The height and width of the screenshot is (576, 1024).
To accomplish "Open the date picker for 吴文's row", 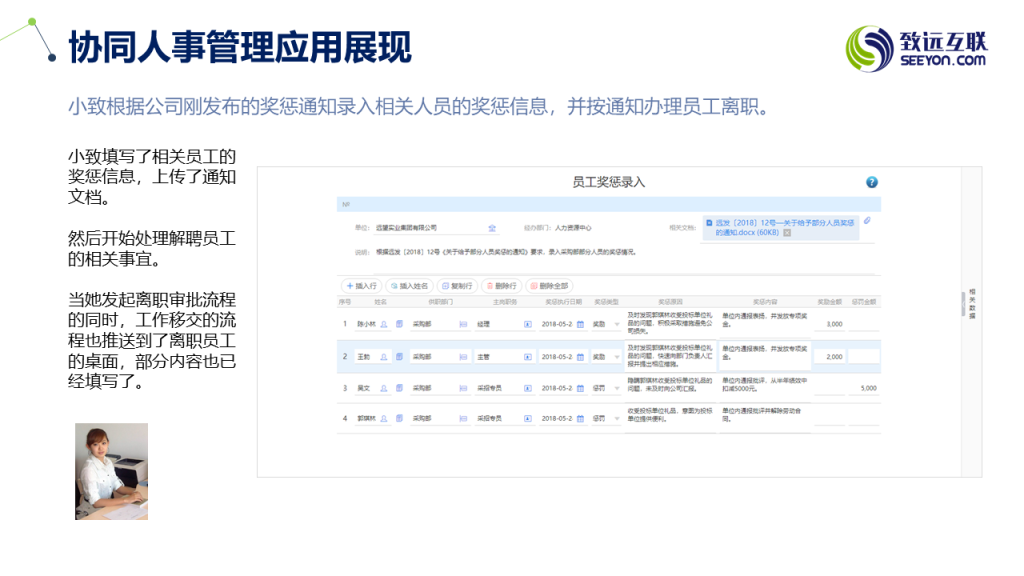I will pos(580,388).
